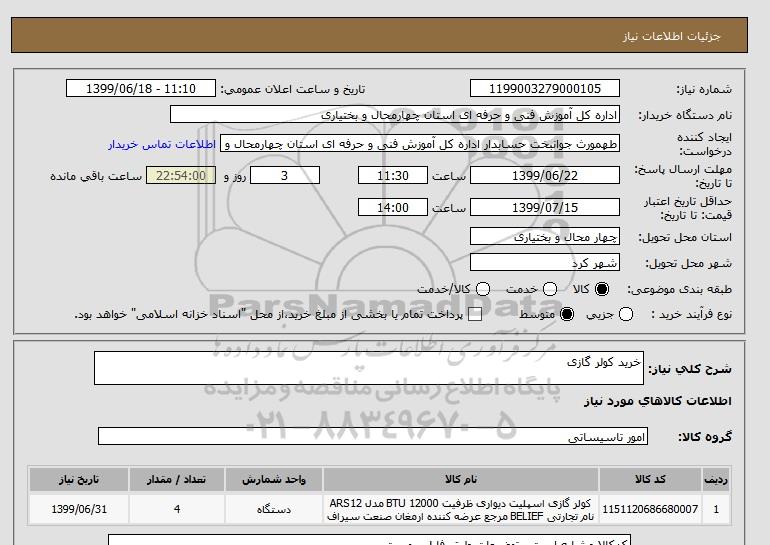
Task: Click the quantity cell showing 4
Action: coord(177,509)
